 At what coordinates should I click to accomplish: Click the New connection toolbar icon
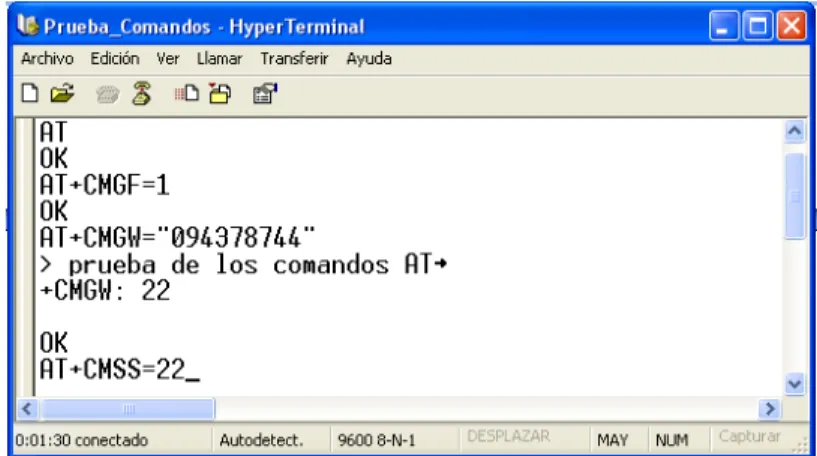[30, 94]
